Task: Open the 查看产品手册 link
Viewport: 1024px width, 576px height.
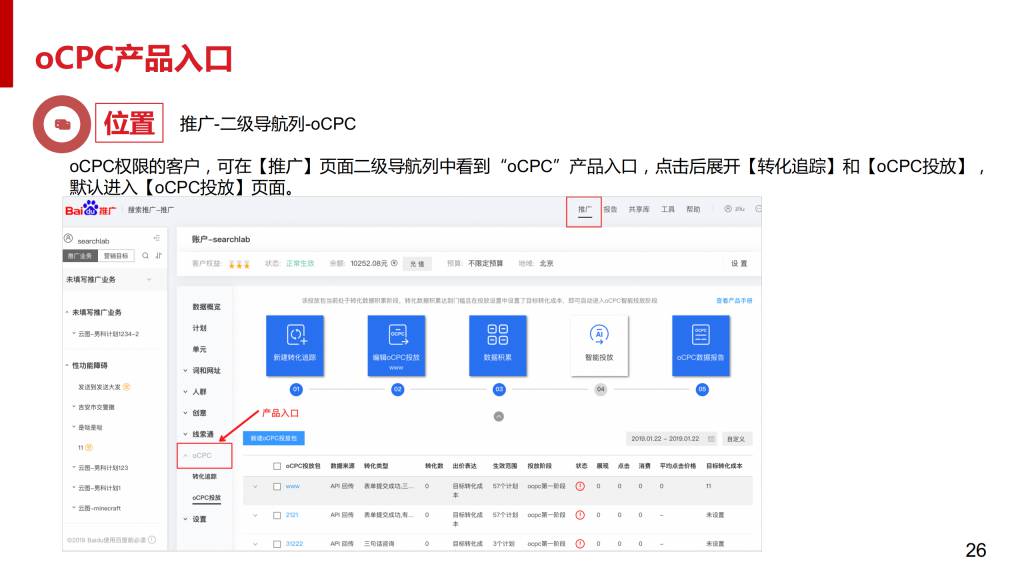Action: [733, 300]
